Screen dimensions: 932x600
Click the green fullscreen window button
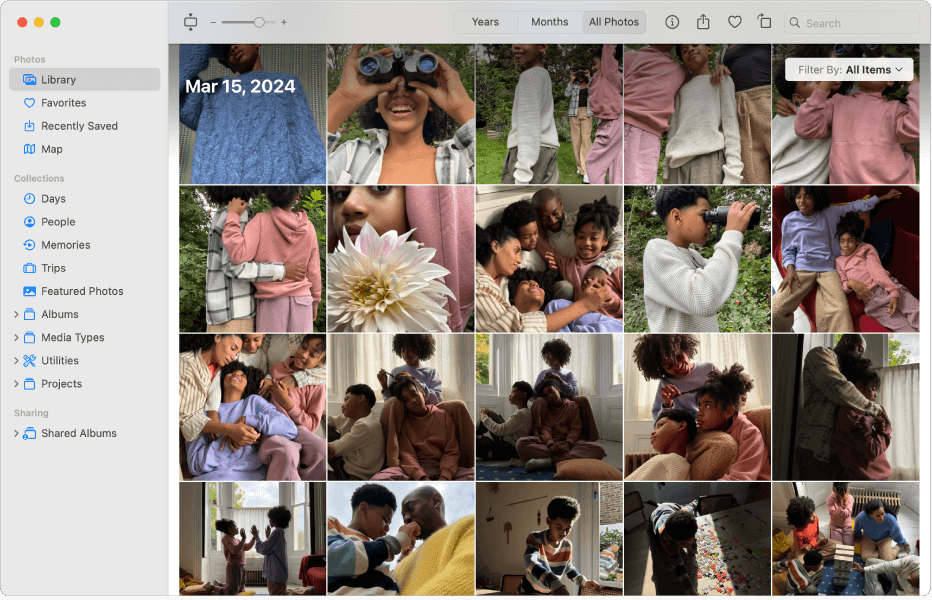click(55, 22)
